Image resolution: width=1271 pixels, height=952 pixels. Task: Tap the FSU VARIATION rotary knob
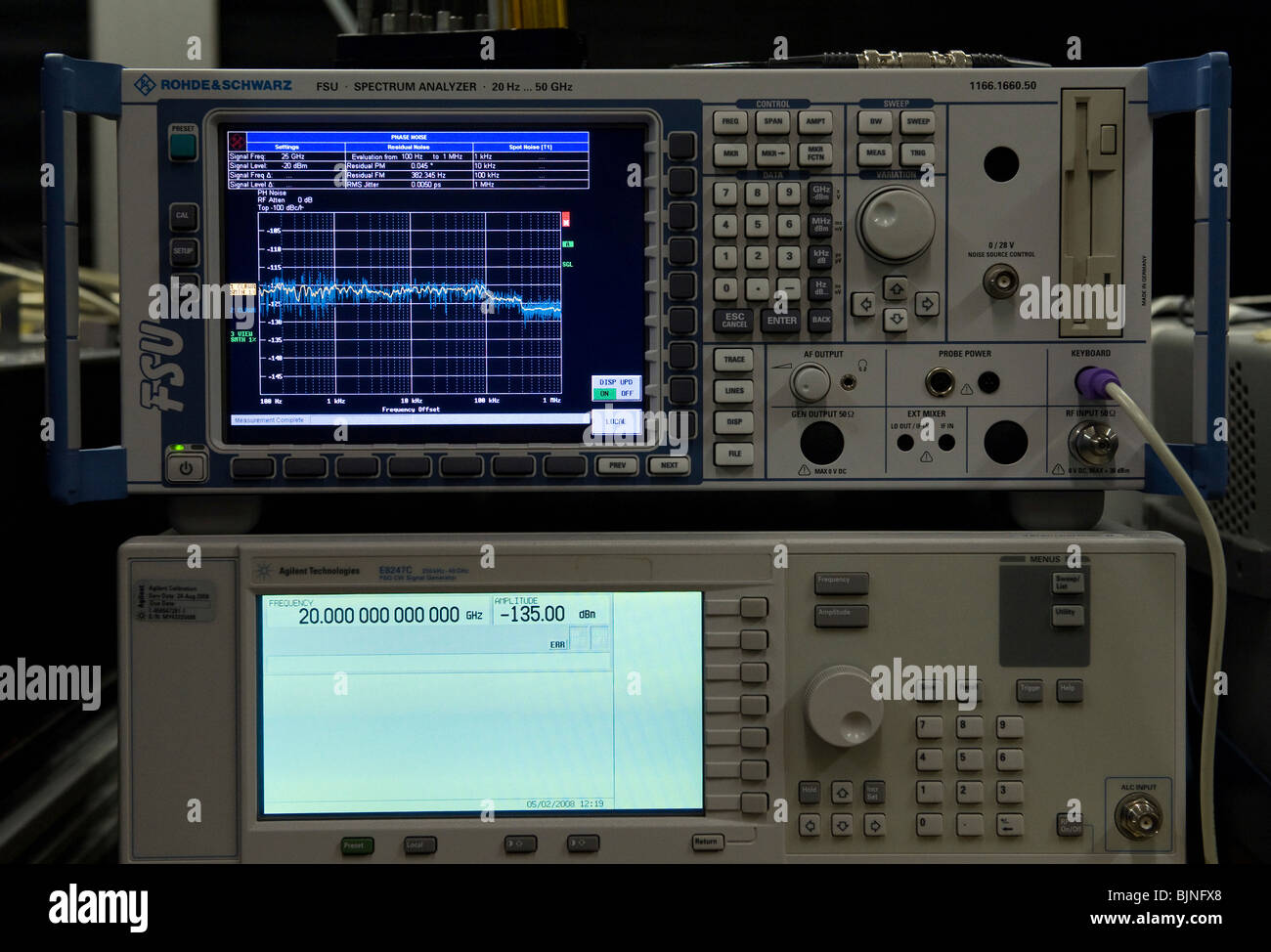click(896, 224)
